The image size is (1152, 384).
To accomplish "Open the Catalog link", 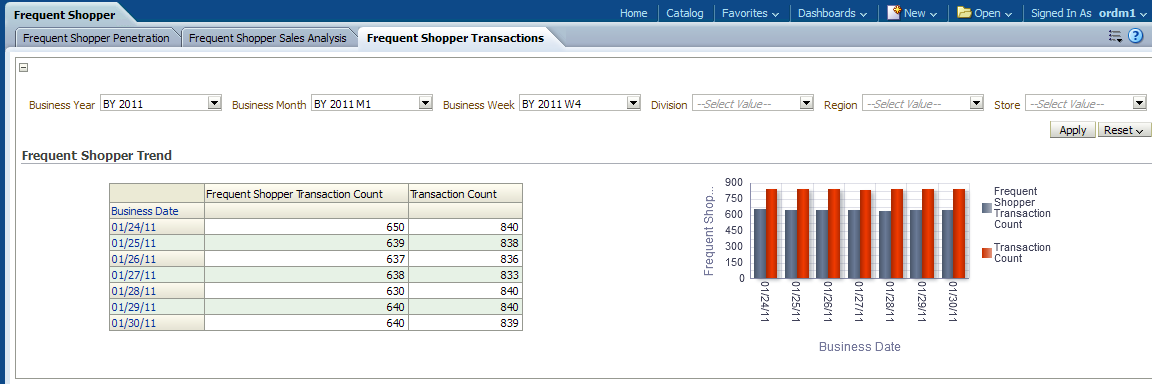I will pos(685,13).
